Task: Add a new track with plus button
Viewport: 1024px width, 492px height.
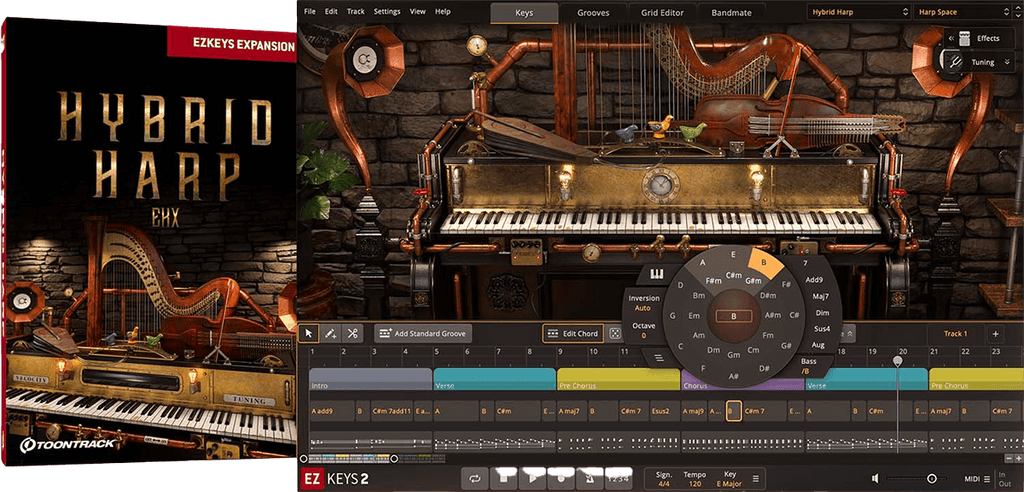Action: pyautogui.click(x=995, y=334)
